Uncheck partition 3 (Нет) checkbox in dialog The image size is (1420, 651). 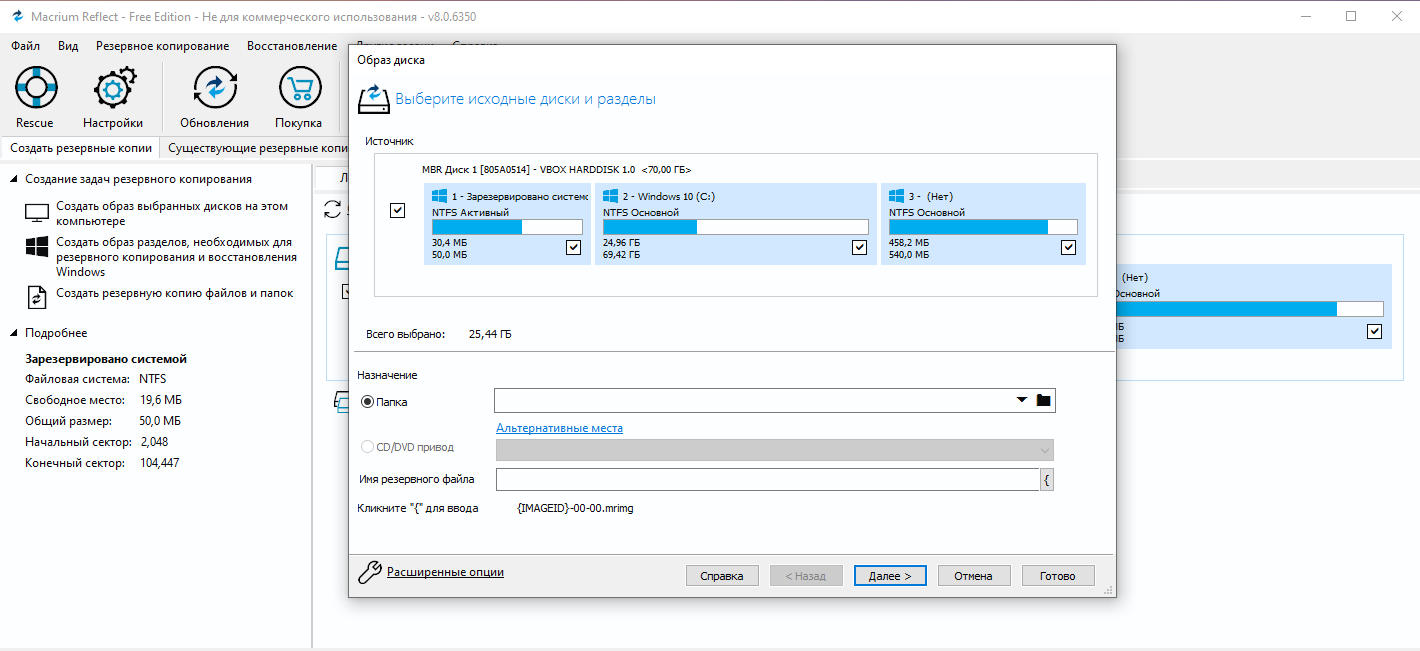click(1069, 247)
